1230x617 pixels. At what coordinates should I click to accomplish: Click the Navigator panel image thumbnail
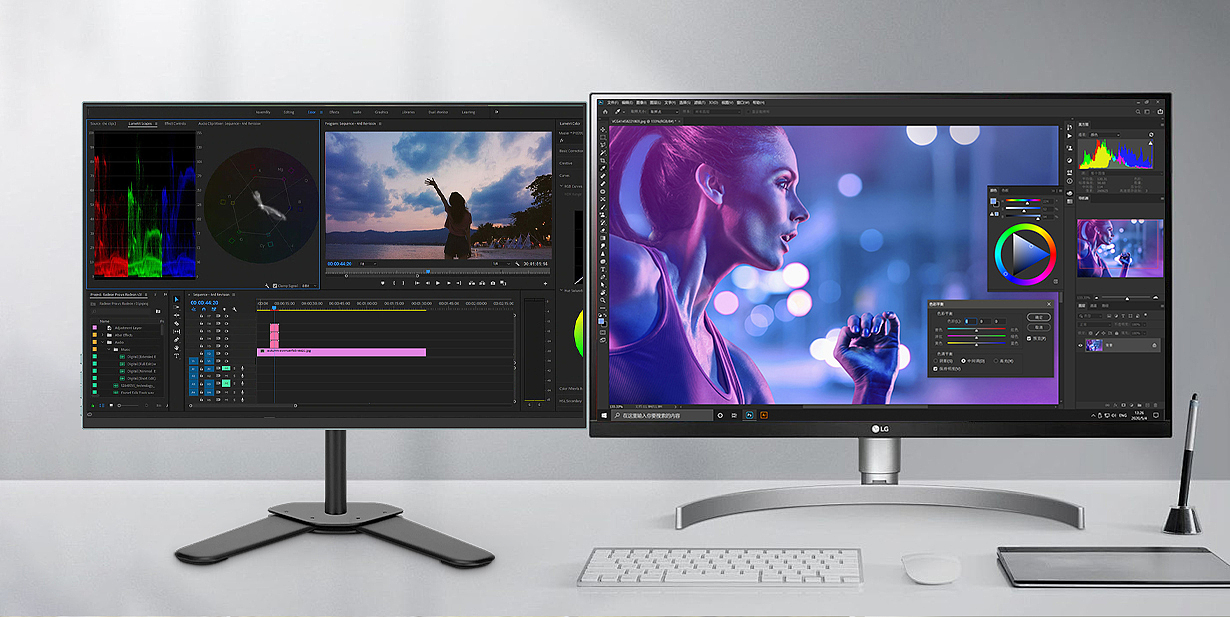click(x=1120, y=248)
